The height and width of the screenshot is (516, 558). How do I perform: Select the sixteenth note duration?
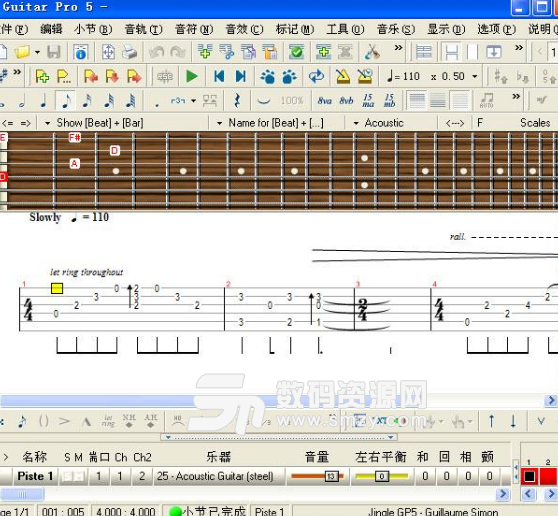pyautogui.click(x=87, y=101)
